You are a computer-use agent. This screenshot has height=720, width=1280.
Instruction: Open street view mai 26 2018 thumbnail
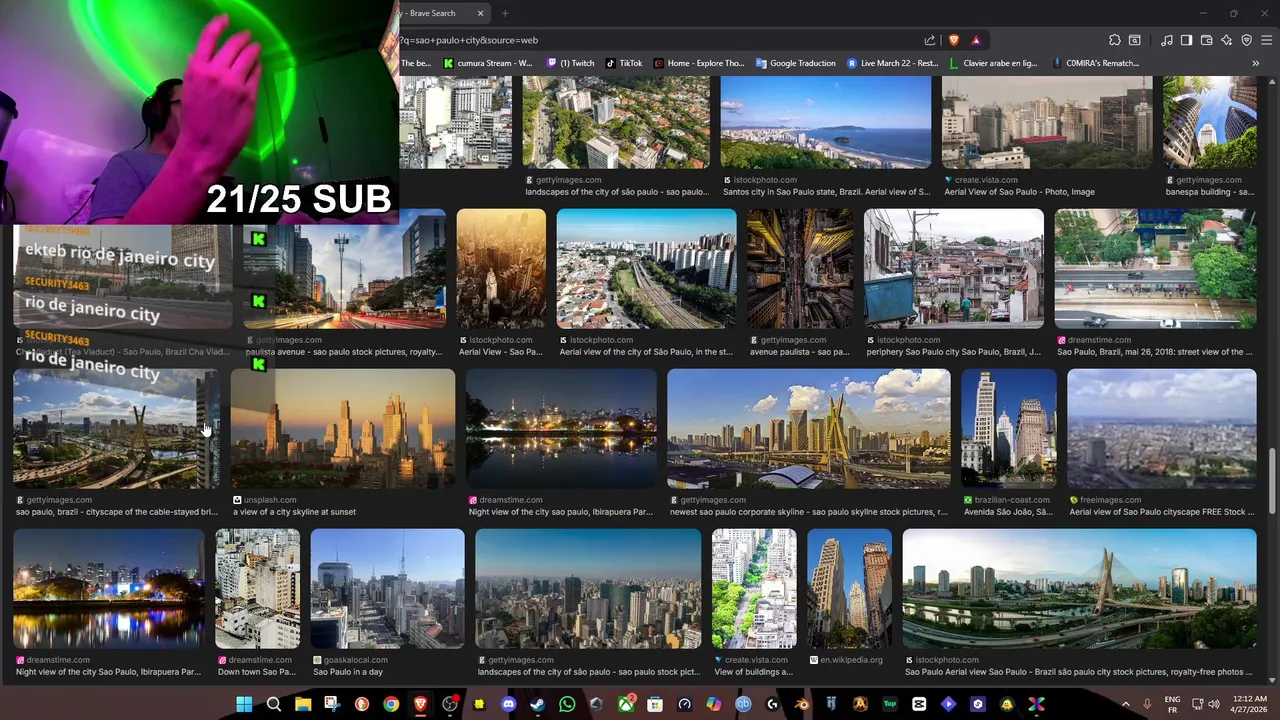point(1155,268)
